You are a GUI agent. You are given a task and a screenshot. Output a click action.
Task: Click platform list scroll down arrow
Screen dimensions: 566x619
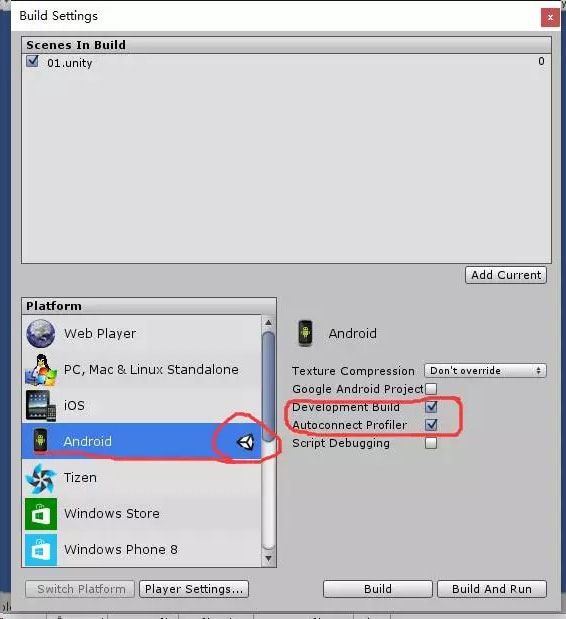(268, 558)
